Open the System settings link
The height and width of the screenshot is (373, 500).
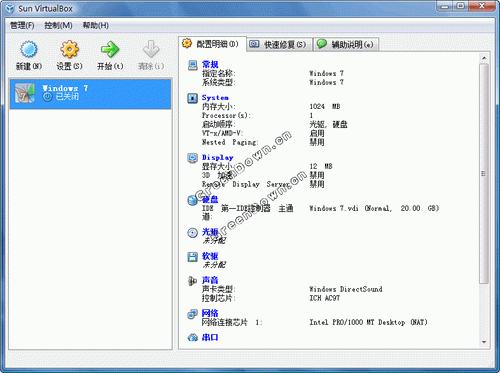[215, 98]
